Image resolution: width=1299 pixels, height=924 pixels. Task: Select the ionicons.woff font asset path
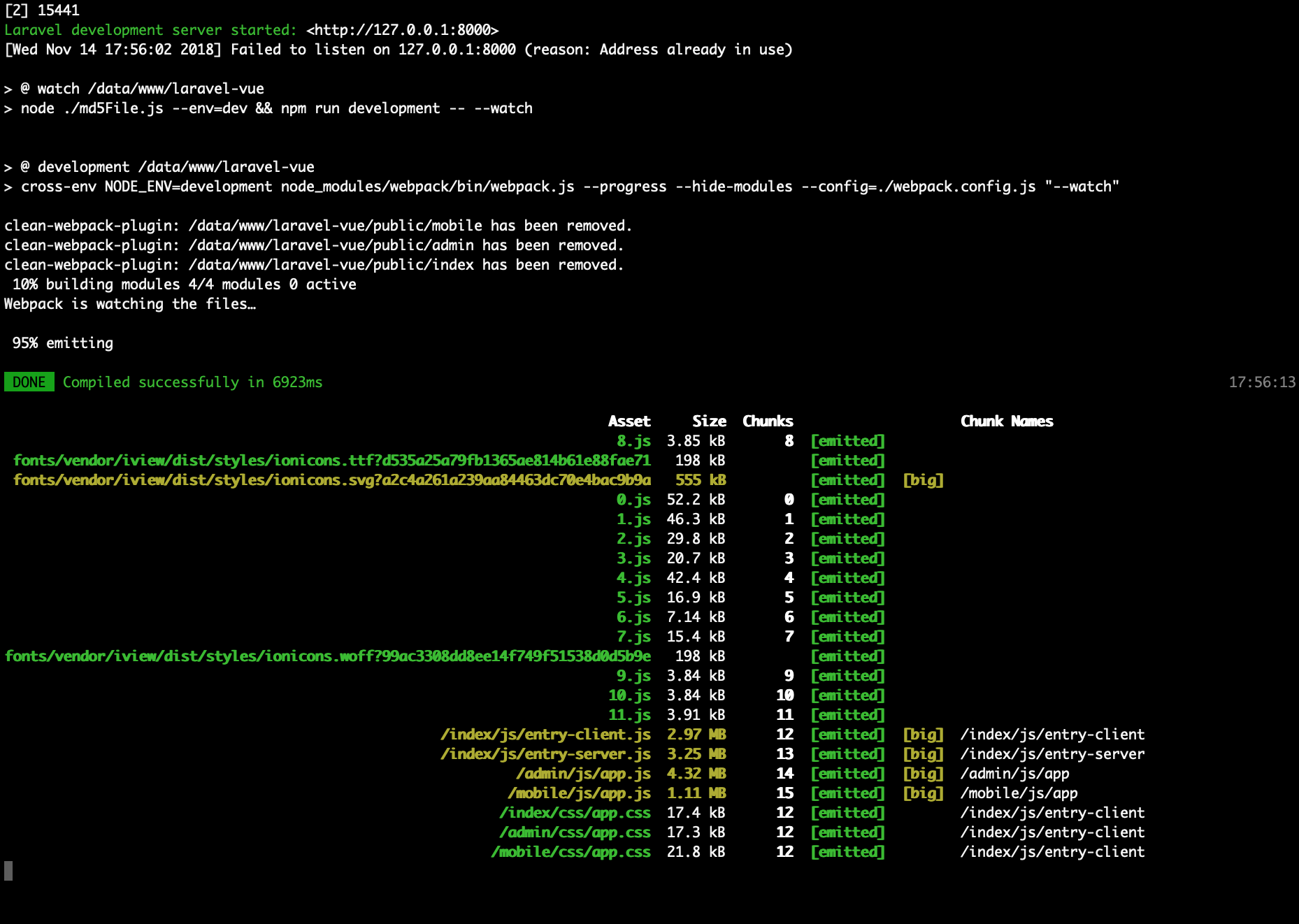pos(328,656)
